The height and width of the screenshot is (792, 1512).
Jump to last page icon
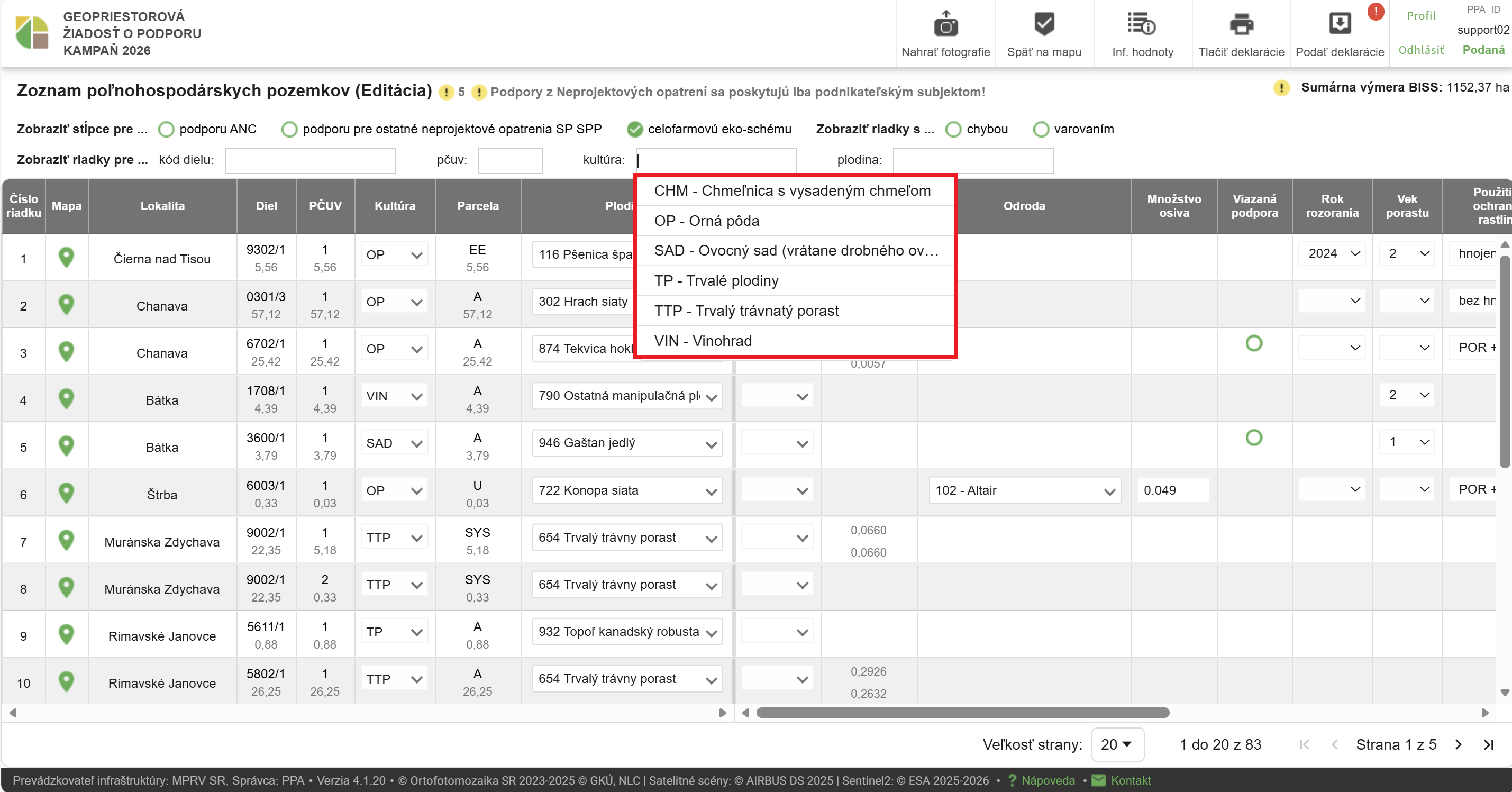[x=1488, y=744]
